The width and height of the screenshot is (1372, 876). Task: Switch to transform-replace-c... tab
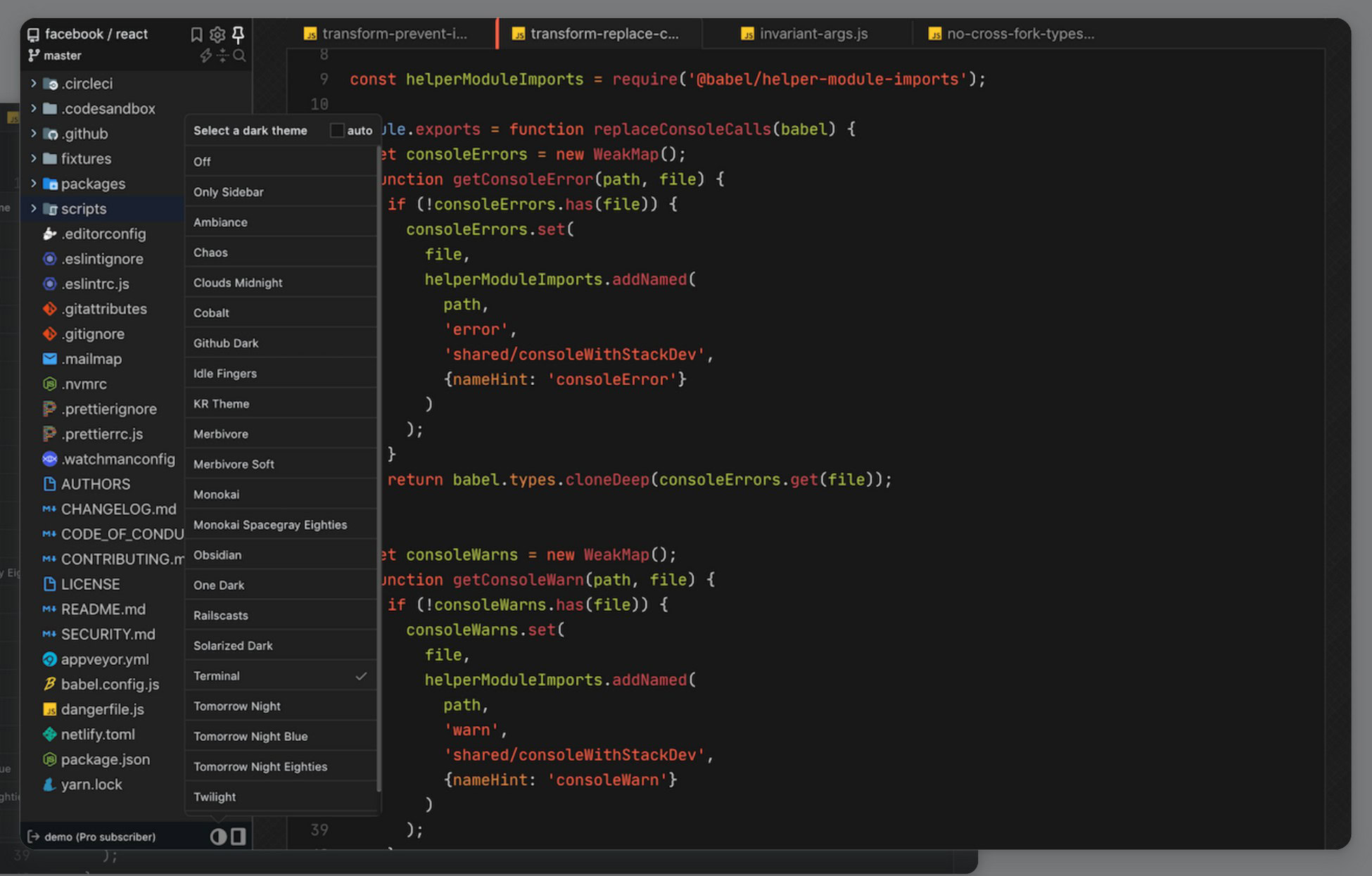(x=598, y=33)
